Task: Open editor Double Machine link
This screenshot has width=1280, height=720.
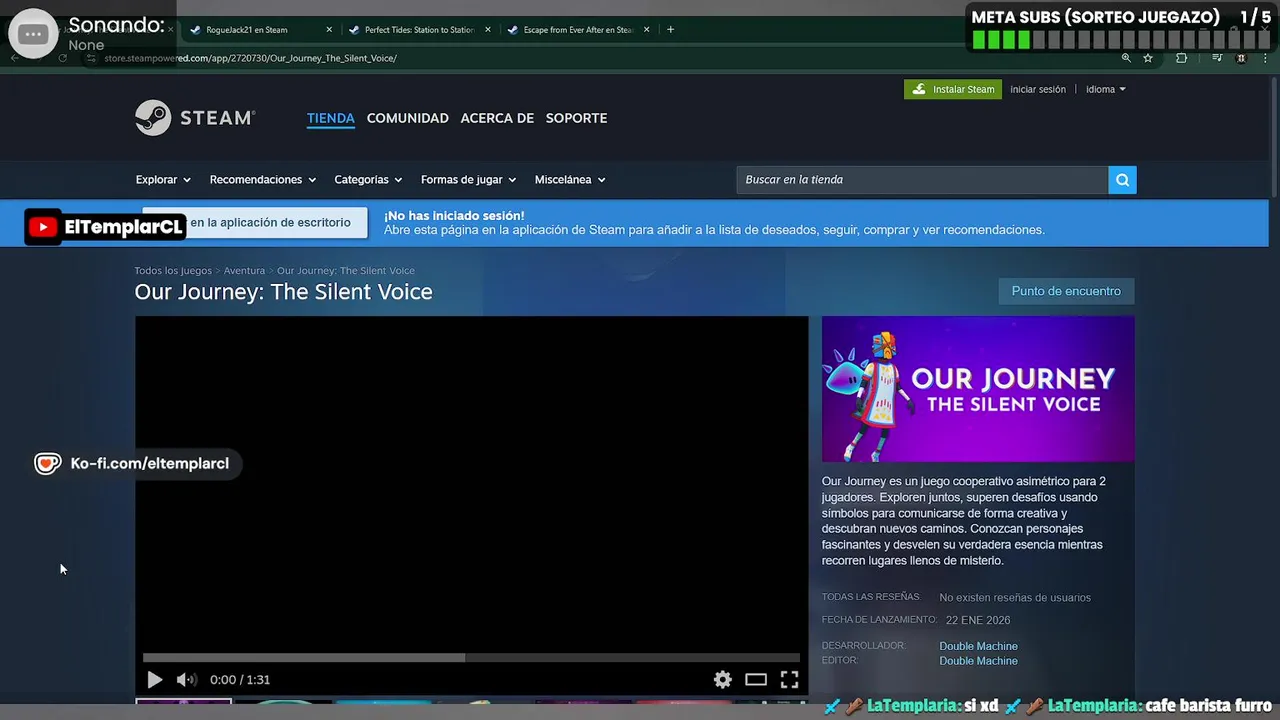Action: 978,661
